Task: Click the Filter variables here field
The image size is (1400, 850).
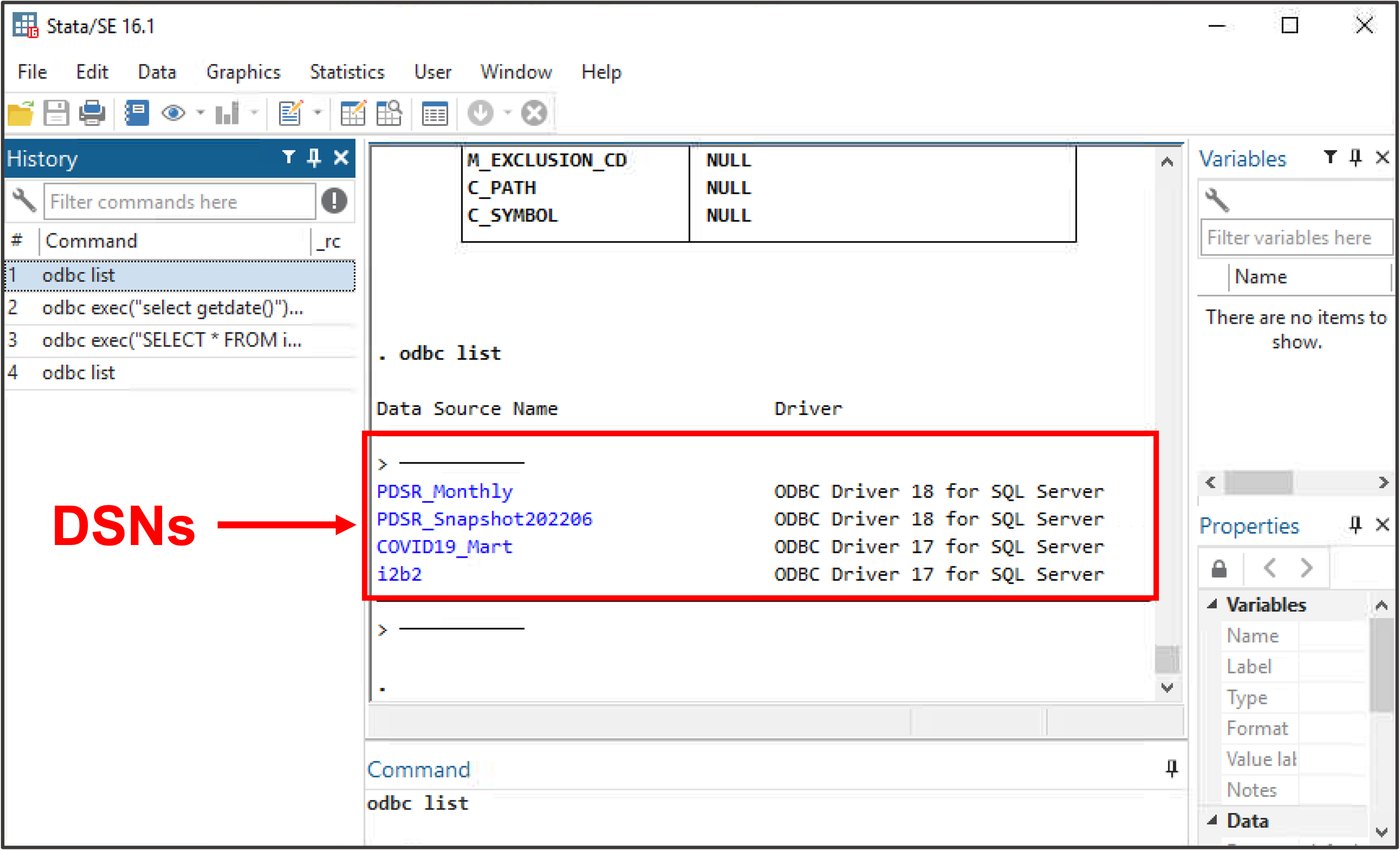Action: pyautogui.click(x=1296, y=238)
